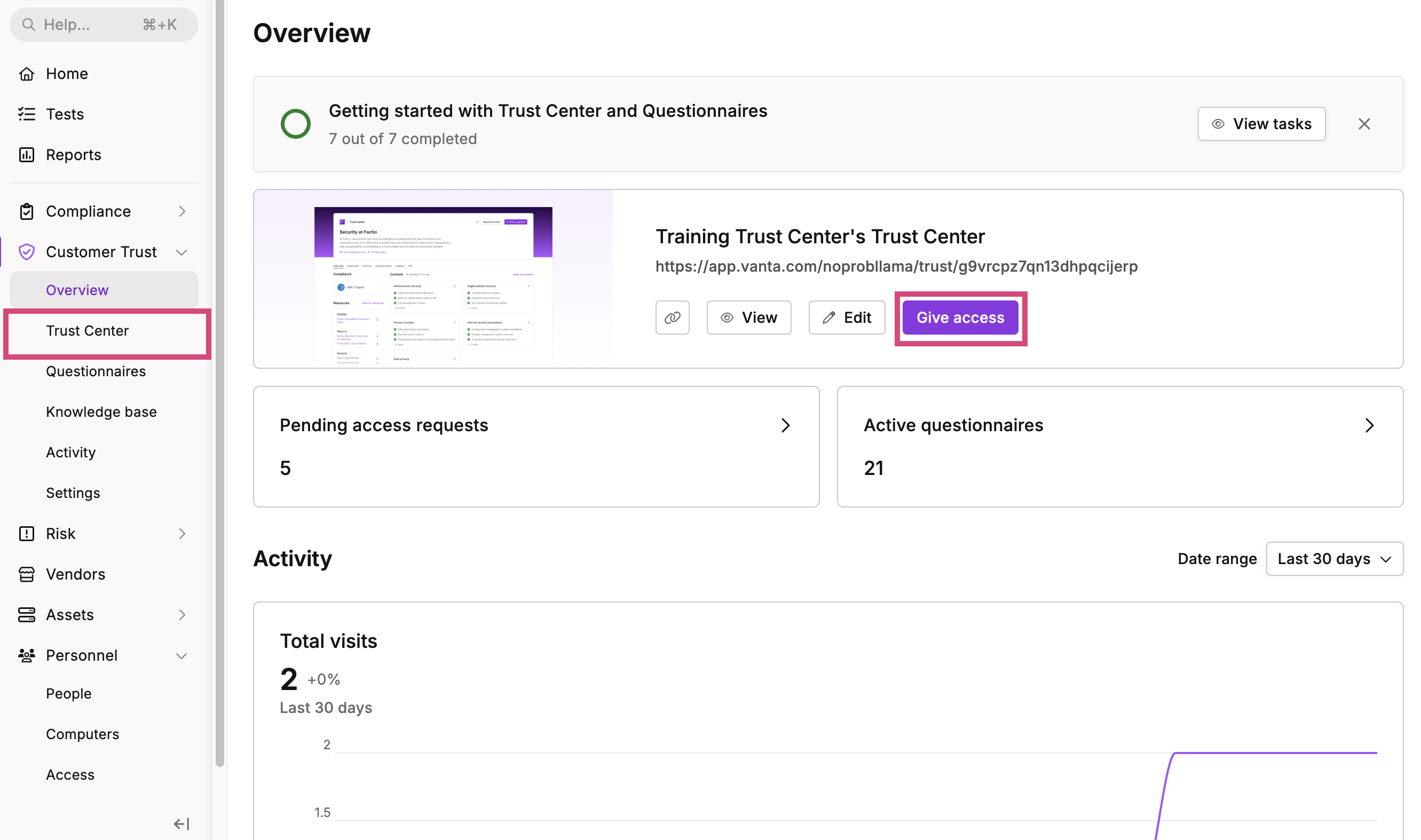The image size is (1421, 840).
Task: Click the '+0%' change value
Action: coord(323,679)
